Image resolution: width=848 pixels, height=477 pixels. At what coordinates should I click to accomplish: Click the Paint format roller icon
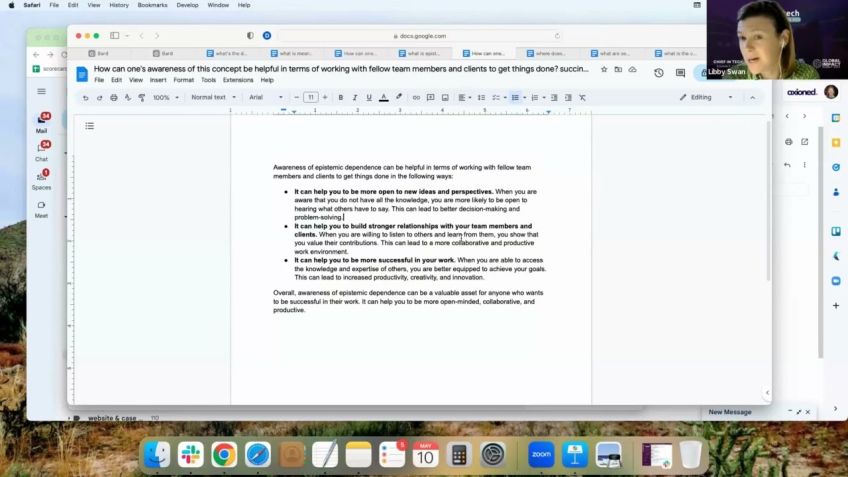click(141, 97)
